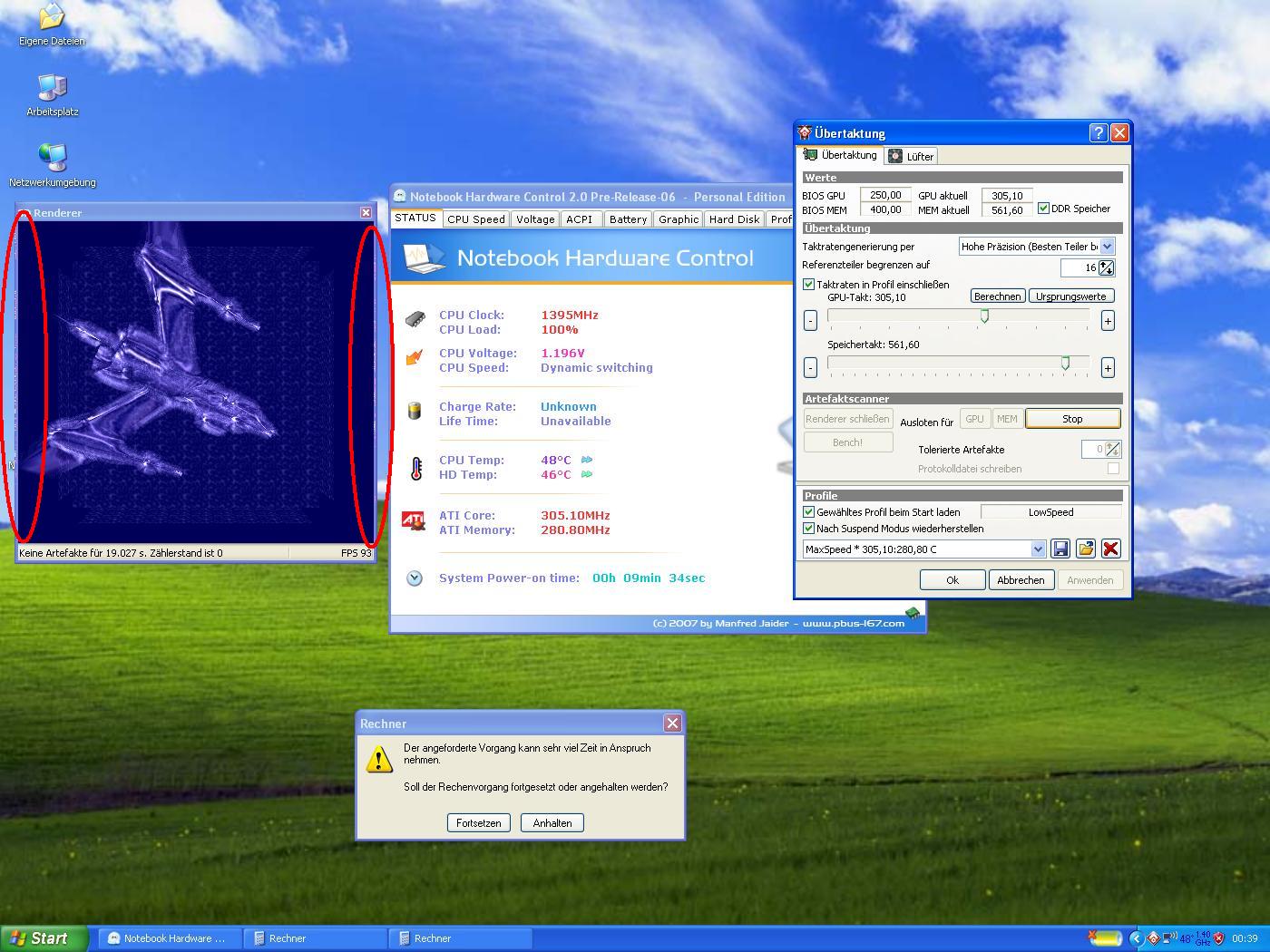Open the Graphic tab
Screen dimensions: 1270x952
pos(679,219)
